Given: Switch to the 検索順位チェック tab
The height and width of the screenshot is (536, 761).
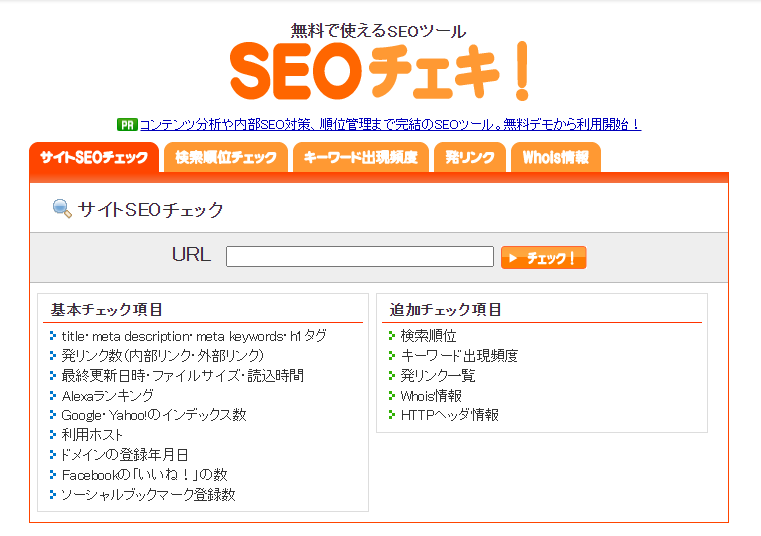Looking at the screenshot, I should coord(226,157).
